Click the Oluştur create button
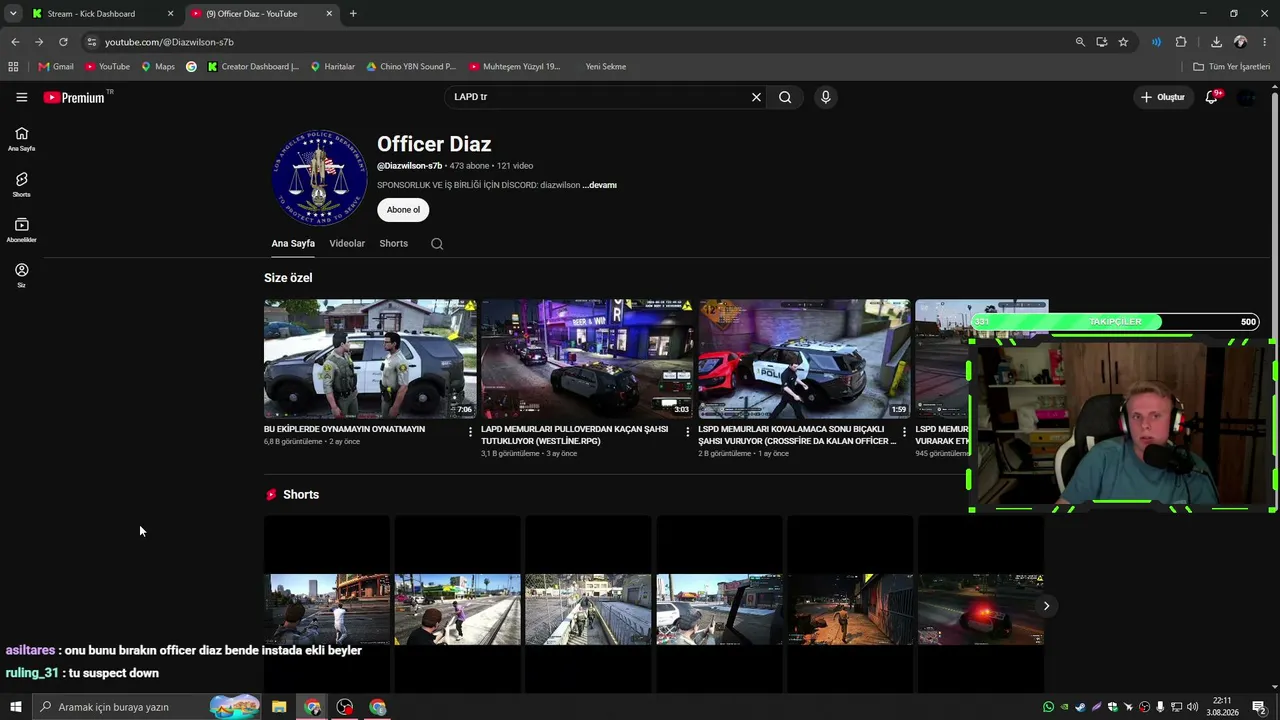This screenshot has width=1280, height=720. [x=1163, y=97]
